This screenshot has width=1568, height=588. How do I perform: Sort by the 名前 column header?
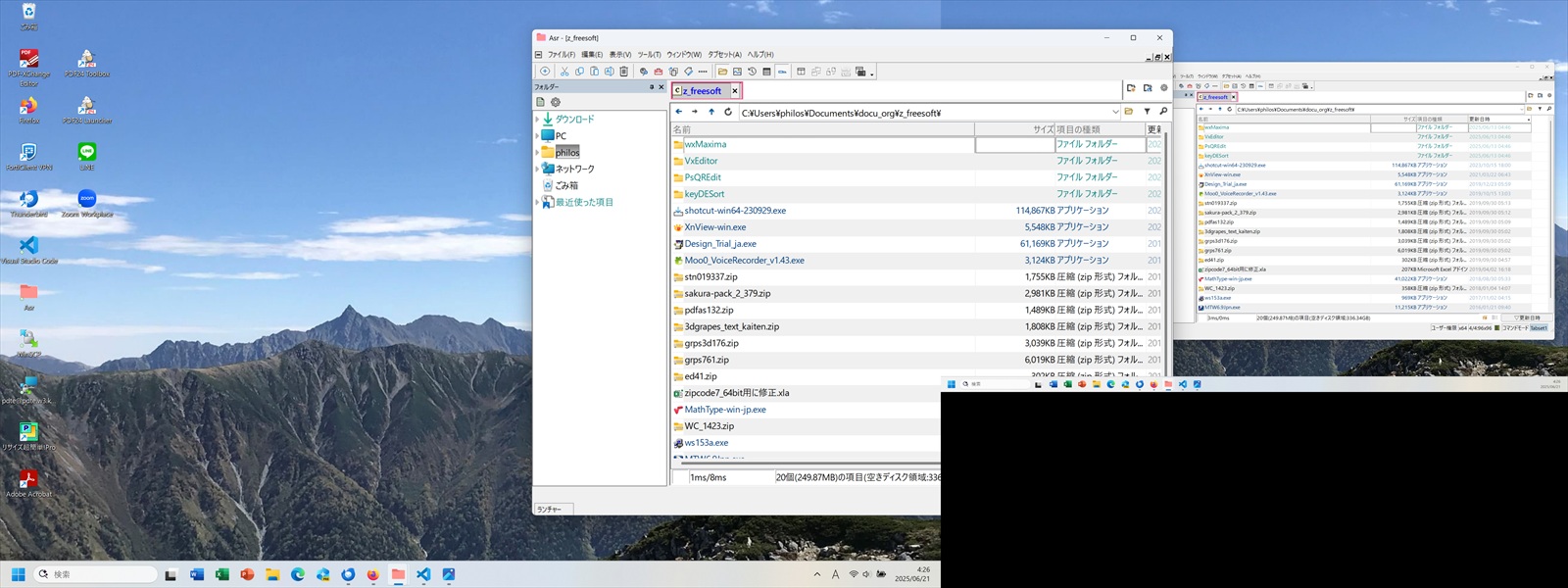tap(823, 129)
